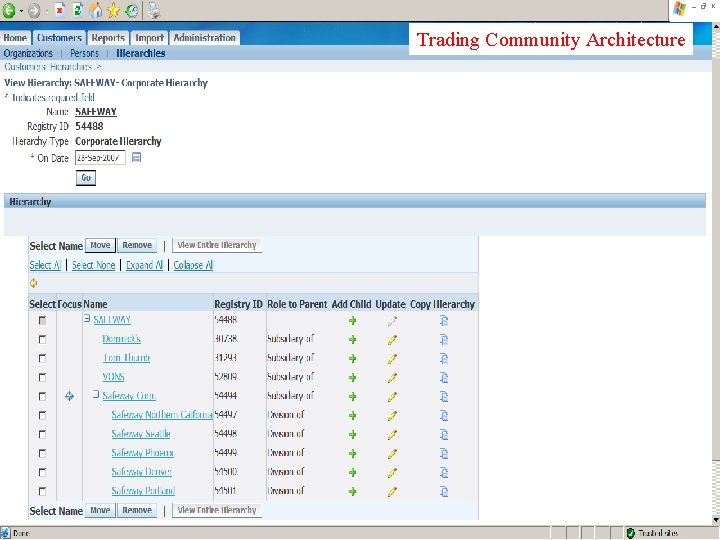720x540 pixels.
Task: Click the browser Refresh icon
Action: click(78, 10)
